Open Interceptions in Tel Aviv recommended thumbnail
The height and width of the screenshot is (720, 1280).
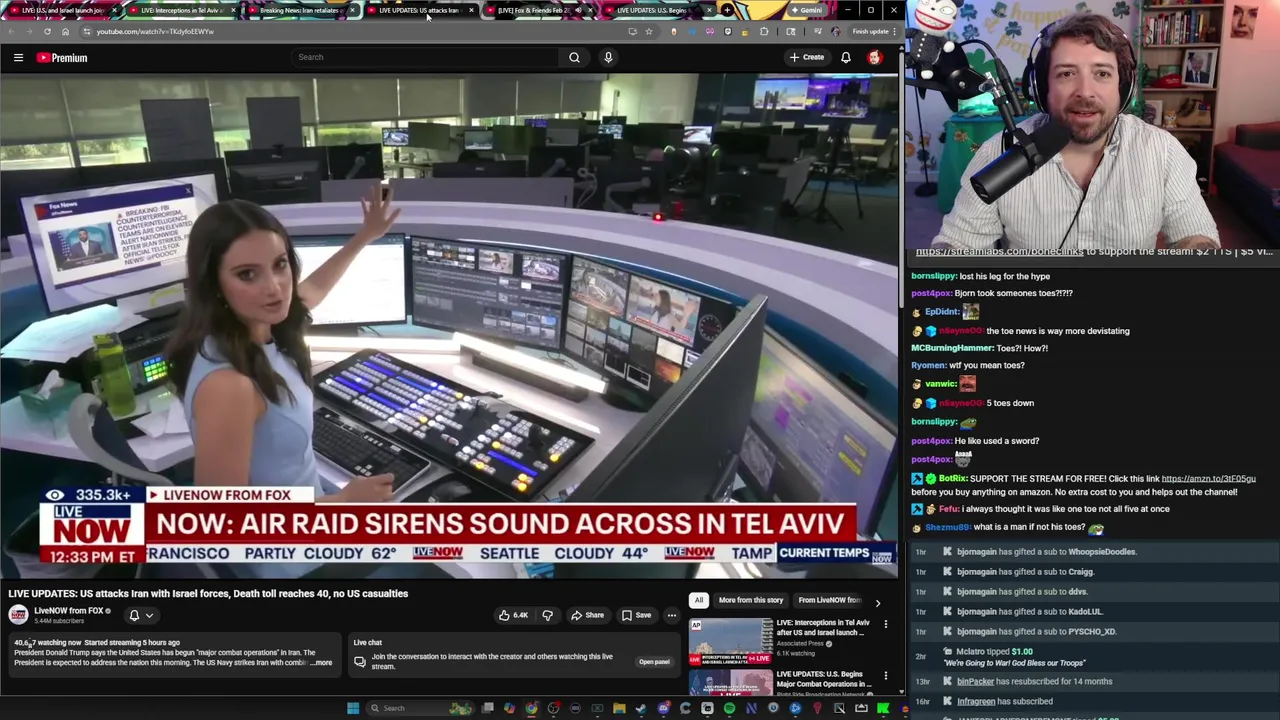[731, 641]
